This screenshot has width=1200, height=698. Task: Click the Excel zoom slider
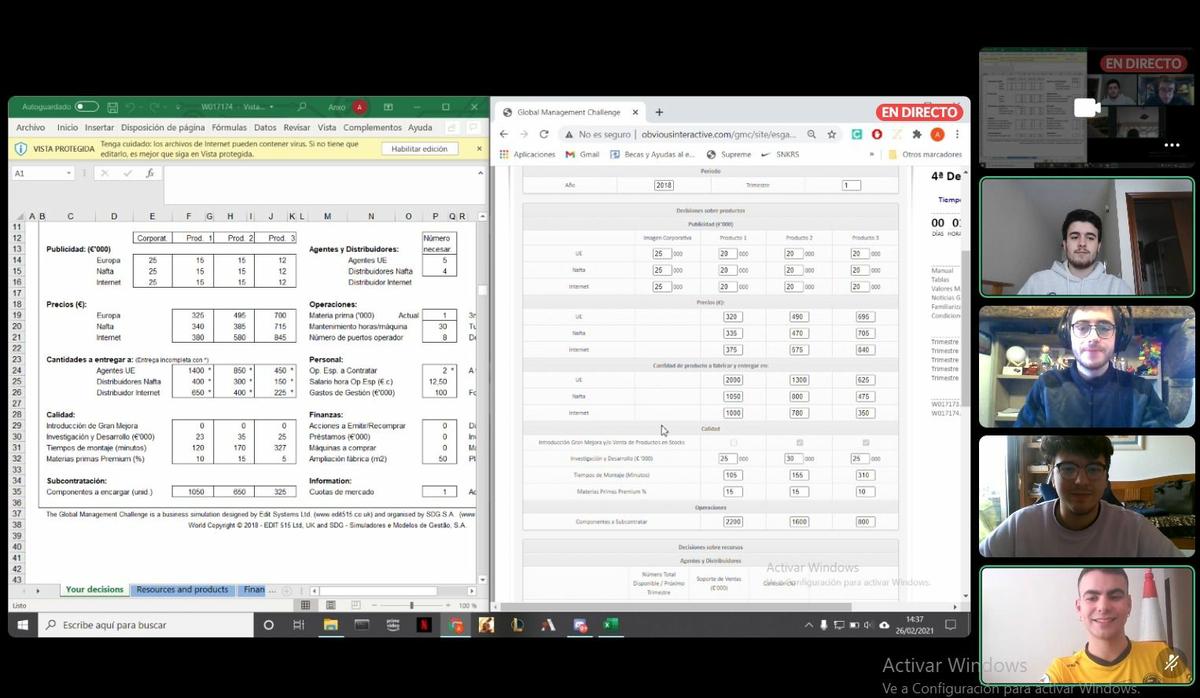click(x=412, y=606)
